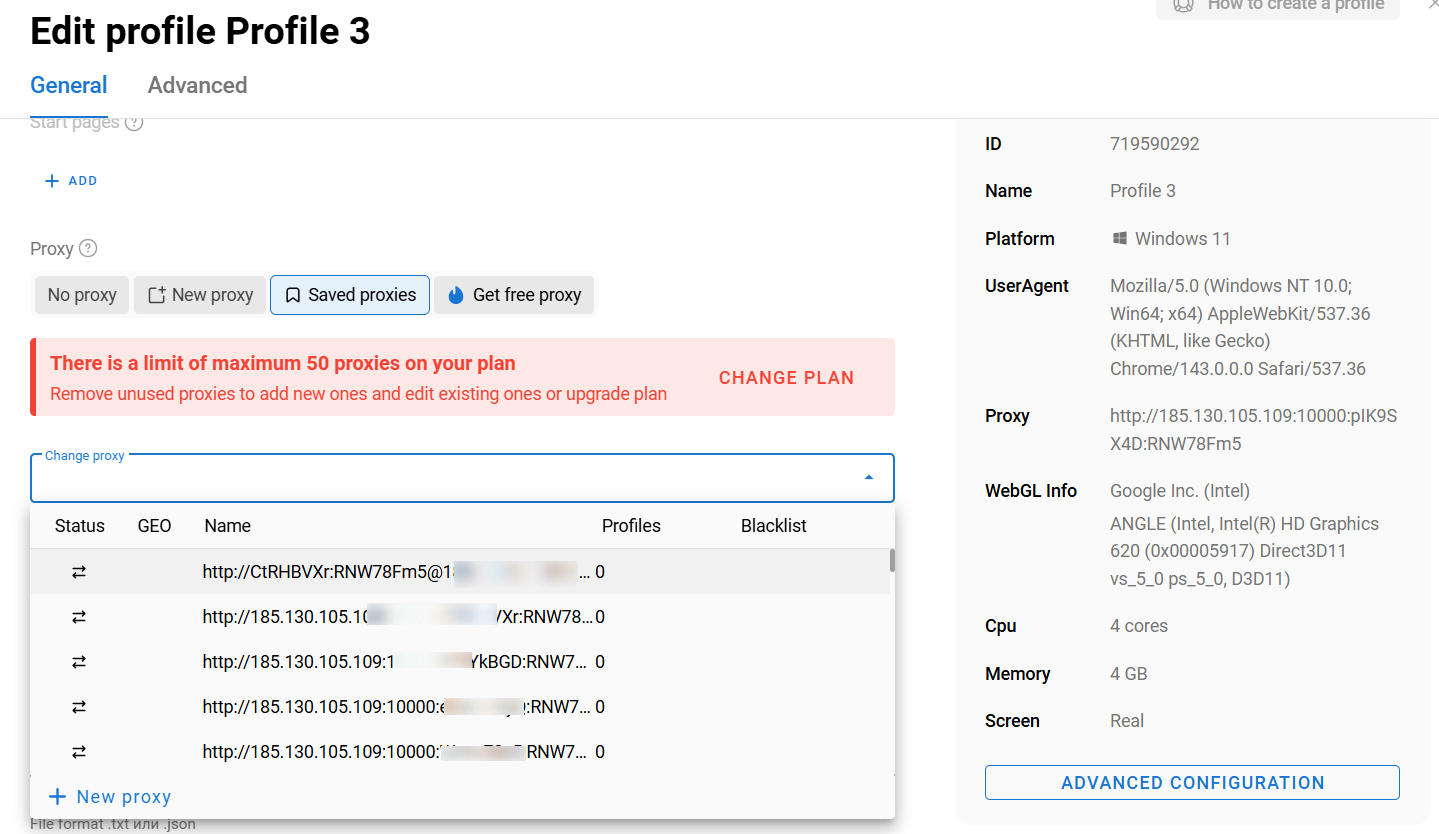This screenshot has width=1439, height=834.
Task: Click the status arrows icon of second proxy row
Action: [x=79, y=617]
